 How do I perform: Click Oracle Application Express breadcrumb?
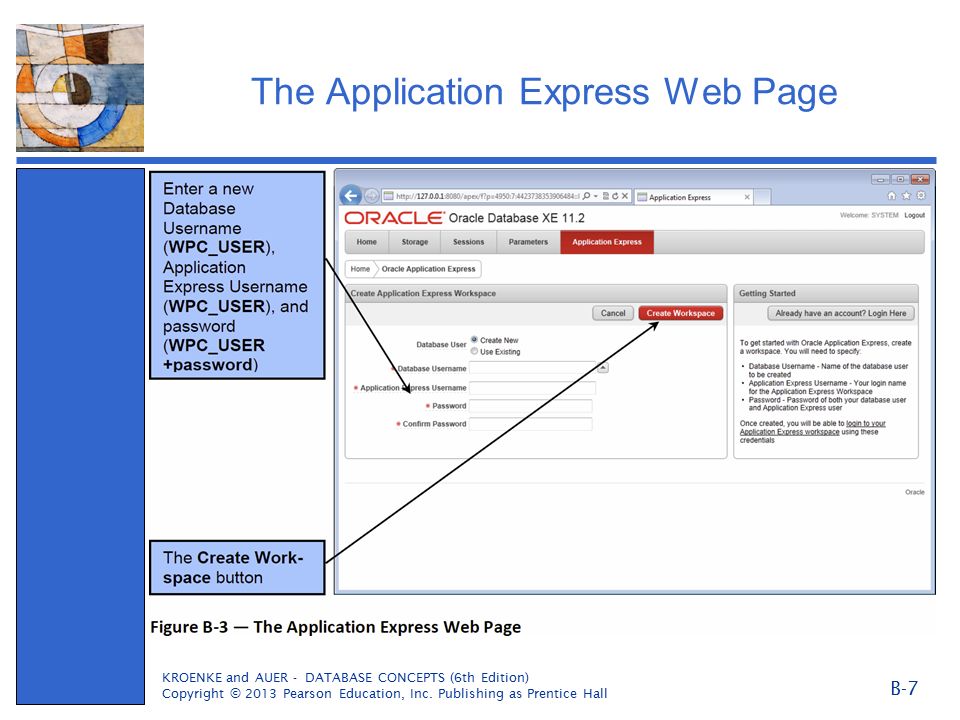(x=428, y=269)
